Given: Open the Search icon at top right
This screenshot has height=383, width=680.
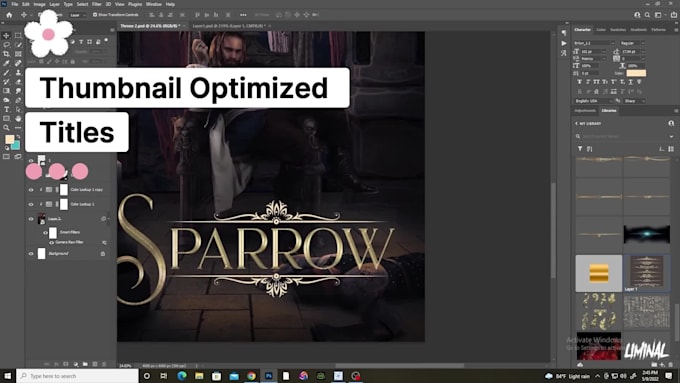Looking at the screenshot, I should (647, 15).
